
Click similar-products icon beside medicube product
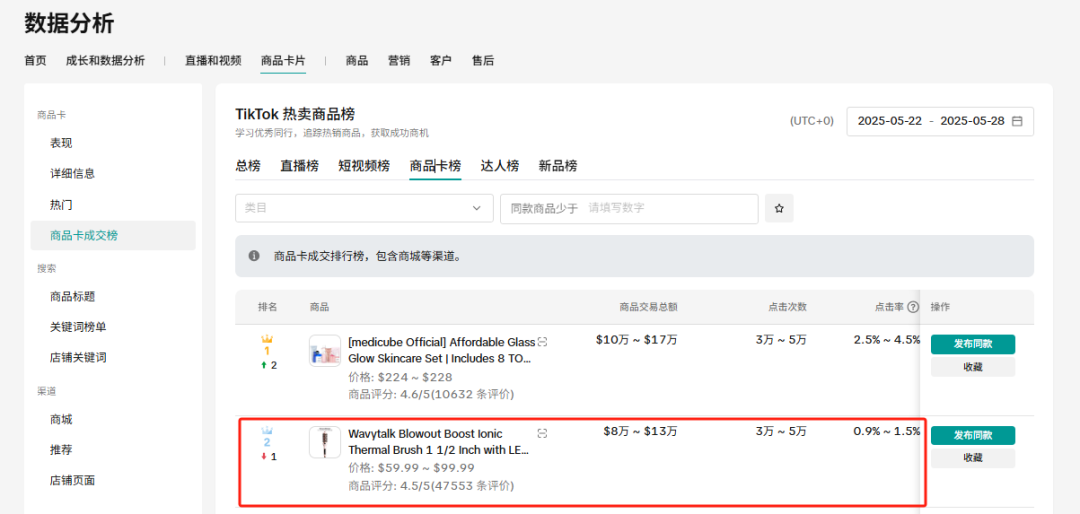coord(543,342)
